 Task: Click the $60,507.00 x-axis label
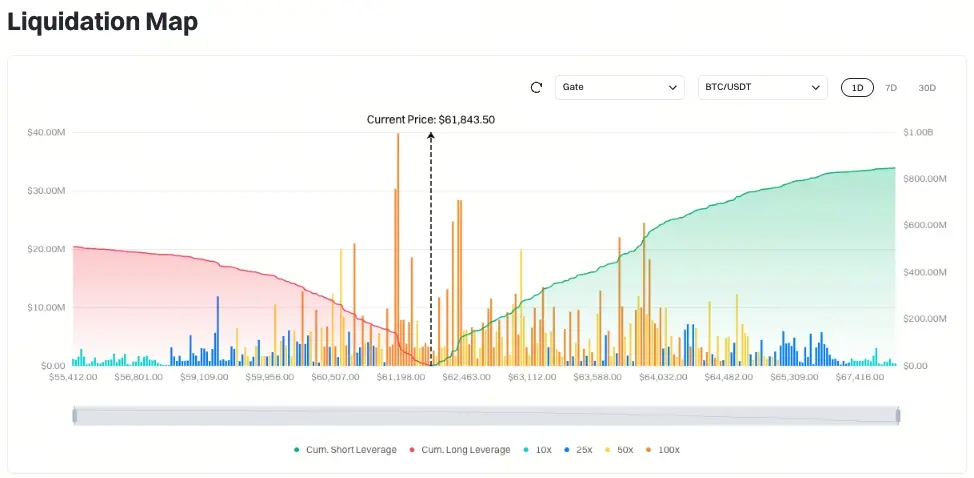[335, 377]
